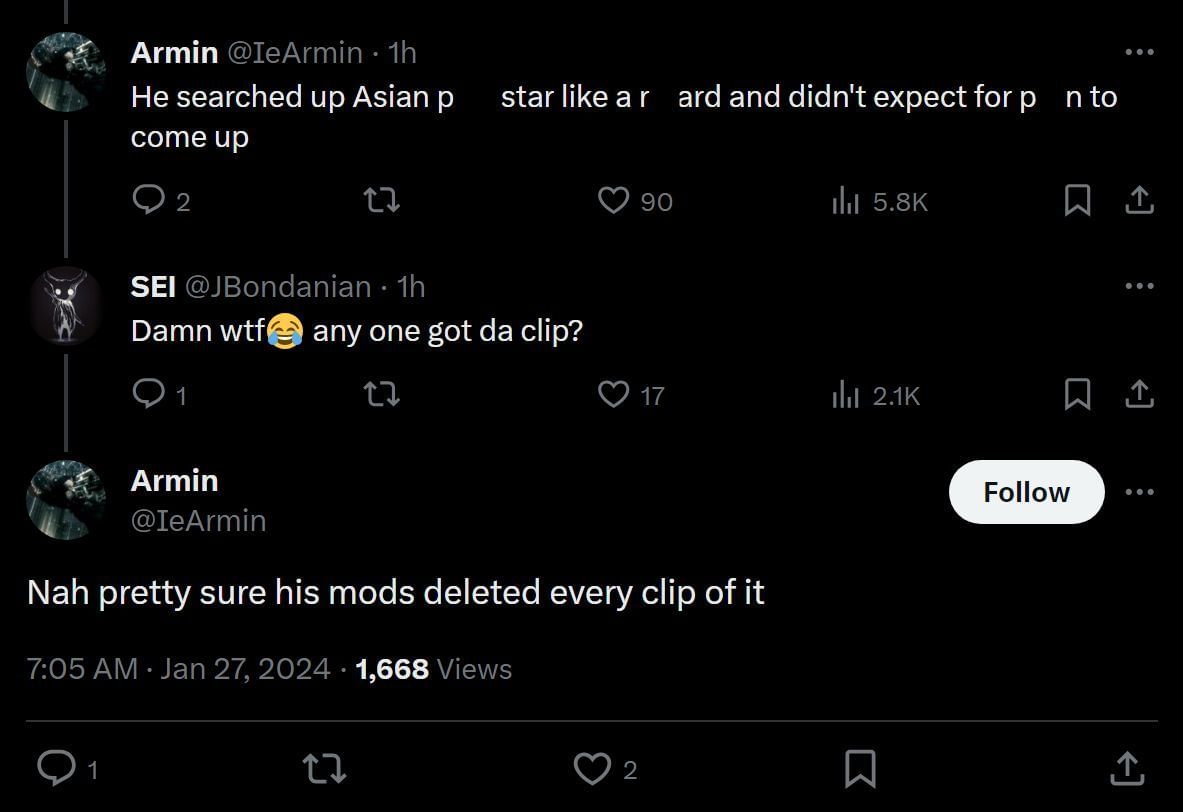Like Armin's tweet showing 90 likes
The height and width of the screenshot is (812, 1183).
[613, 201]
